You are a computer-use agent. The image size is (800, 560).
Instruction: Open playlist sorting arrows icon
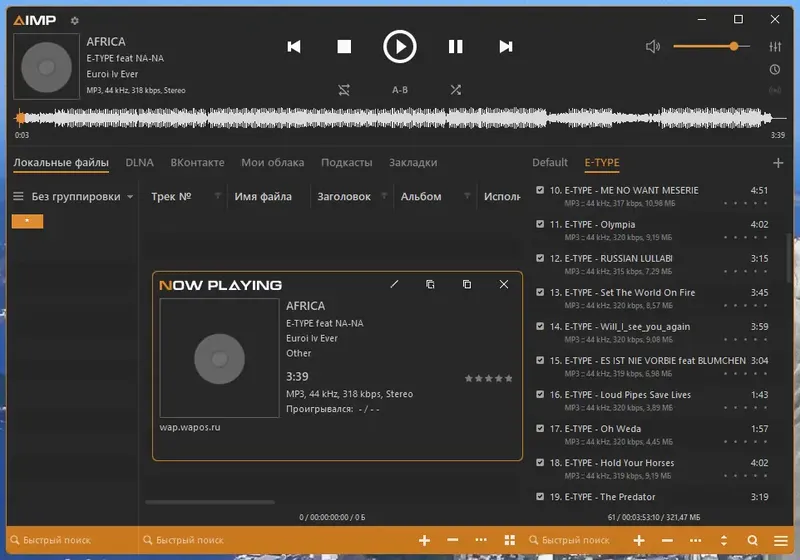tap(724, 540)
